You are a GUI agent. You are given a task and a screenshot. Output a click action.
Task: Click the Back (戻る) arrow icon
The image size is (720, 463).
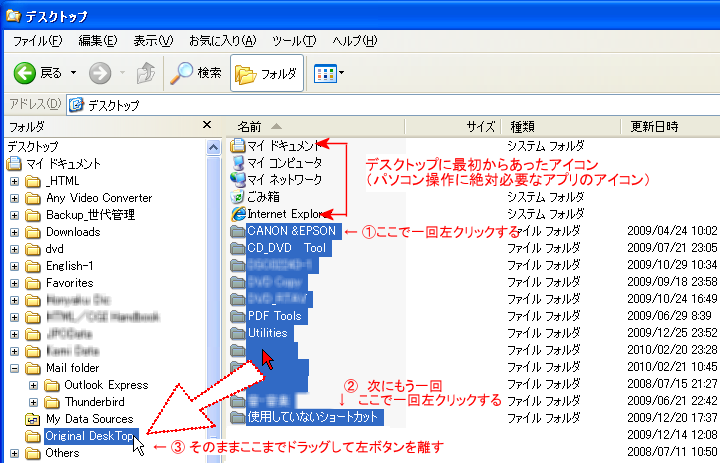coord(25,73)
